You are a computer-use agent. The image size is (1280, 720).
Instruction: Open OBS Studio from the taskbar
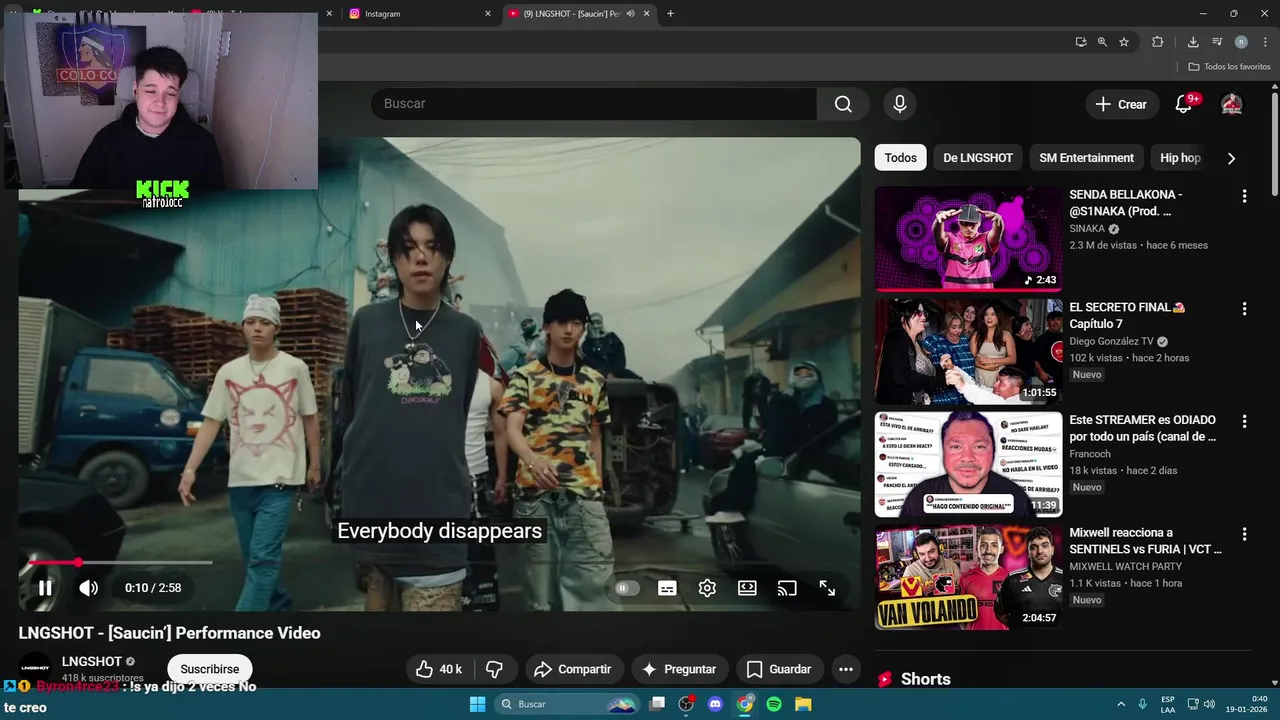[x=686, y=704]
